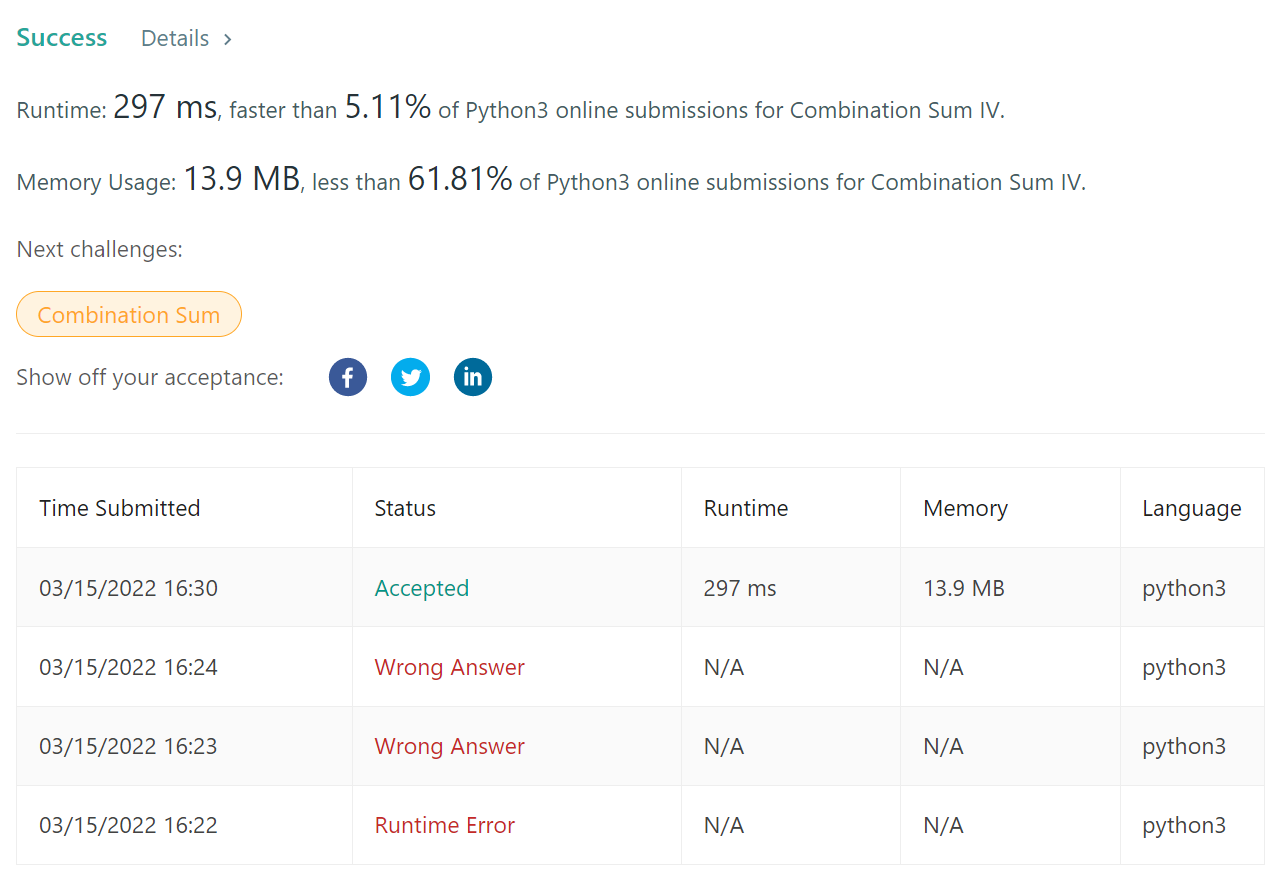
Task: Open the 16:23 Wrong Answer submission
Action: click(x=450, y=746)
